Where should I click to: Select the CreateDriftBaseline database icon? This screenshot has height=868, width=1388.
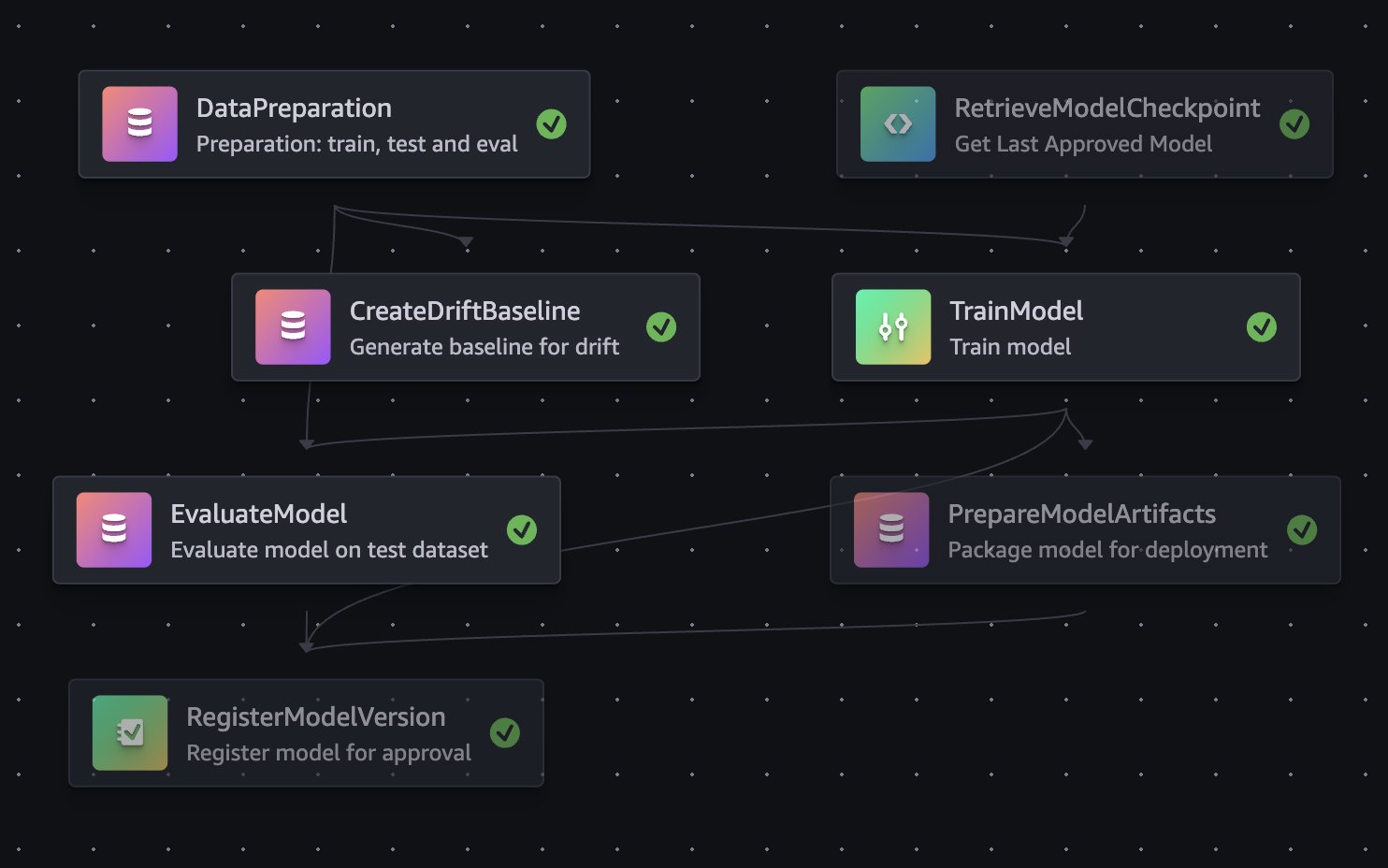(x=293, y=326)
